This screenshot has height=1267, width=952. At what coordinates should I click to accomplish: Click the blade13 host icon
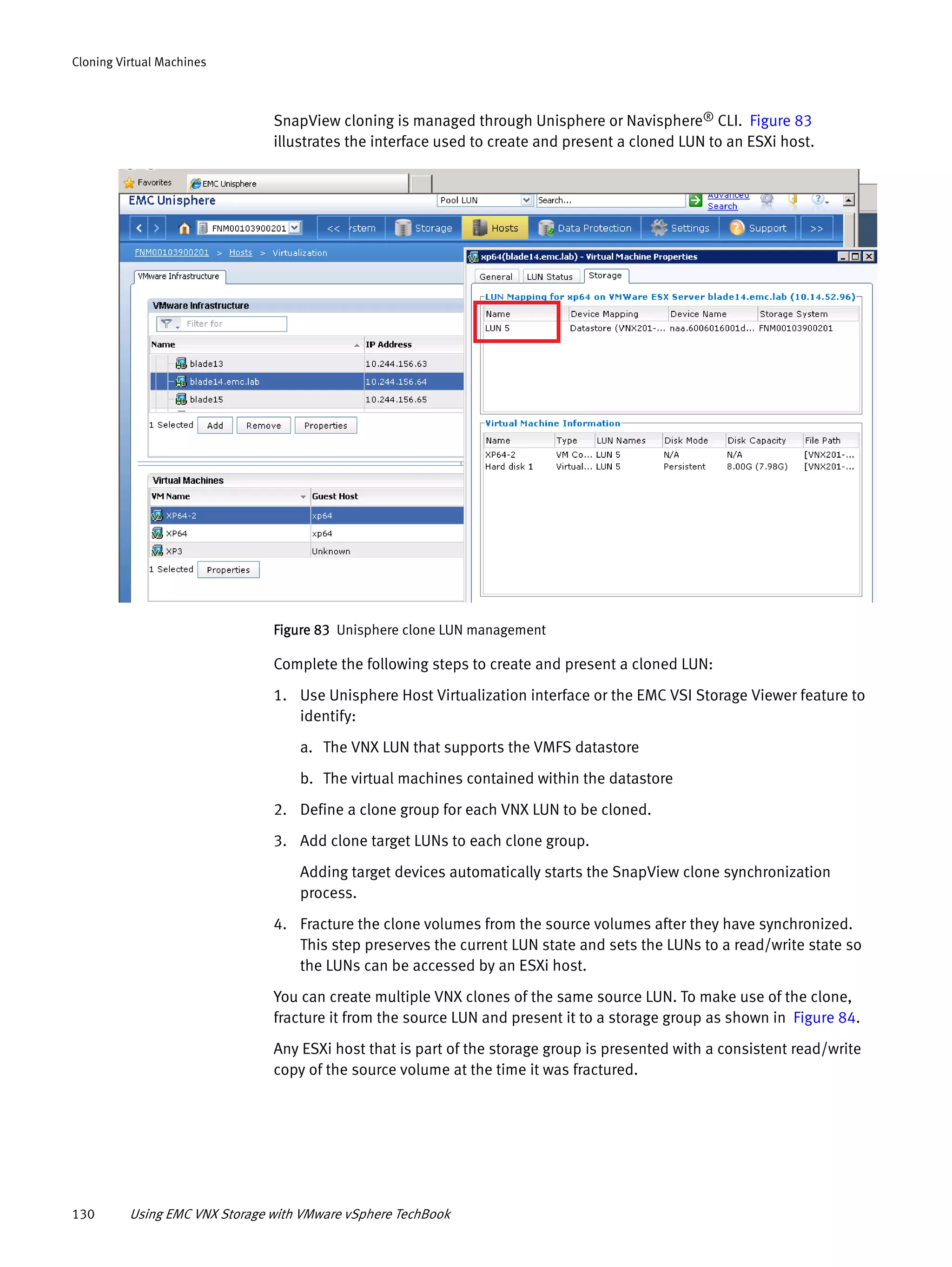point(181,363)
